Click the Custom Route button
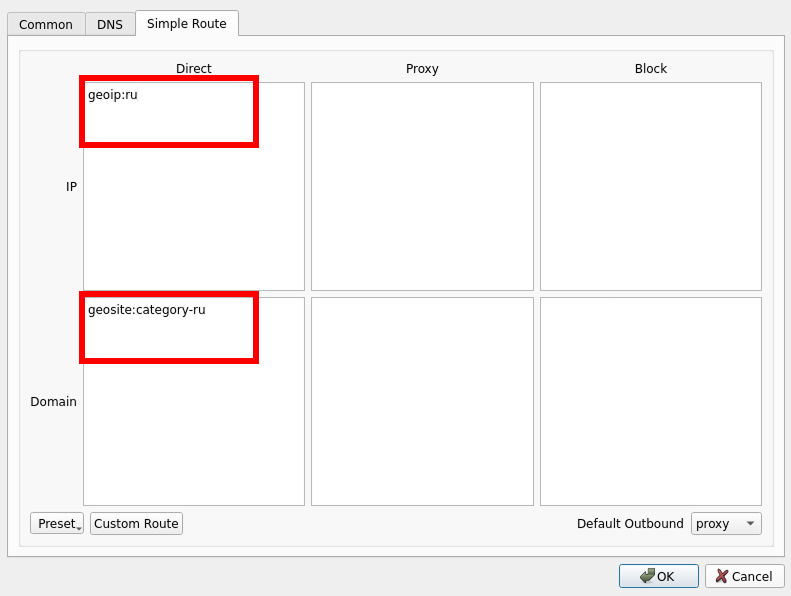This screenshot has width=791, height=596. pos(136,524)
